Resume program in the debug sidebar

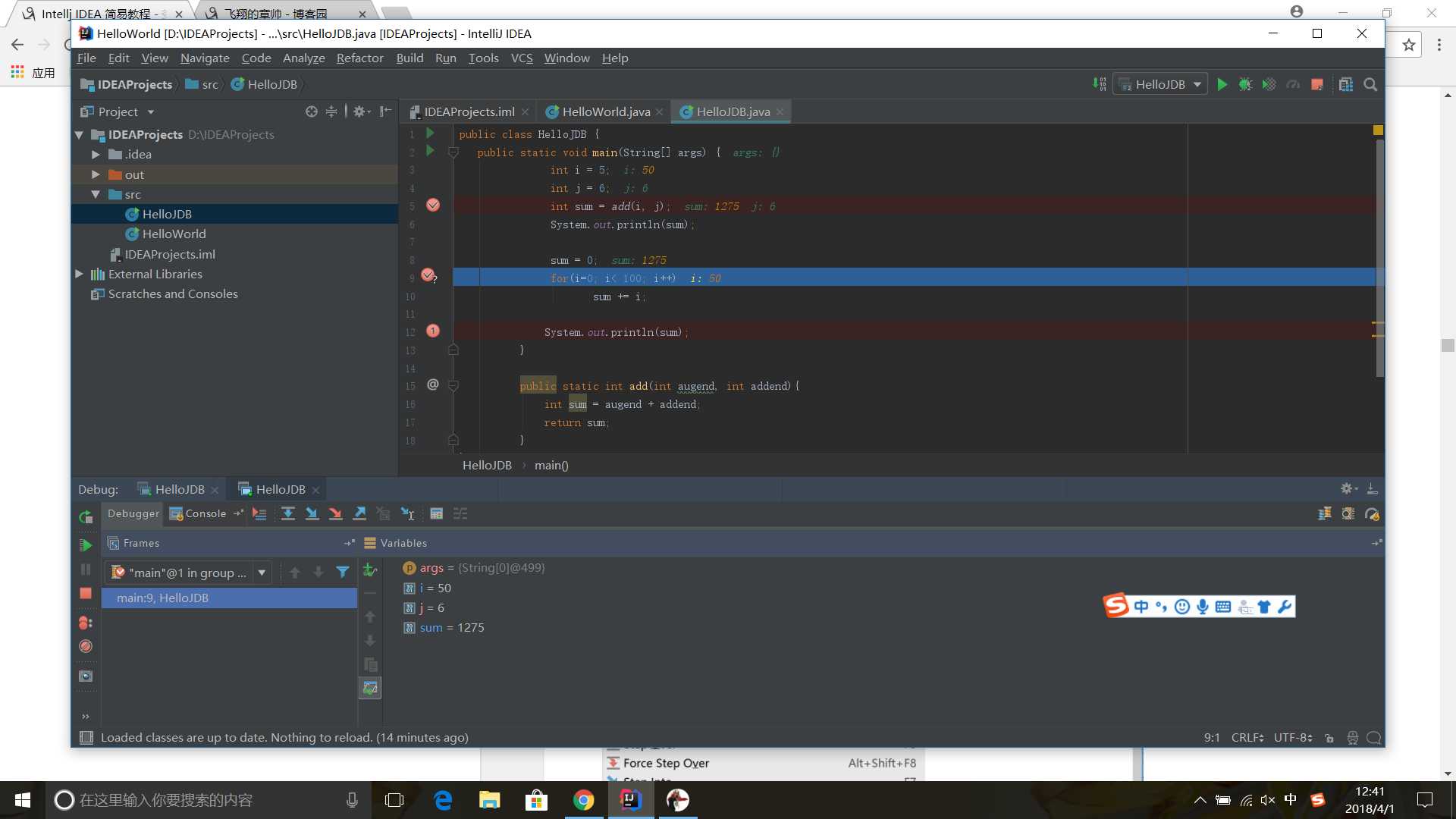pos(86,545)
